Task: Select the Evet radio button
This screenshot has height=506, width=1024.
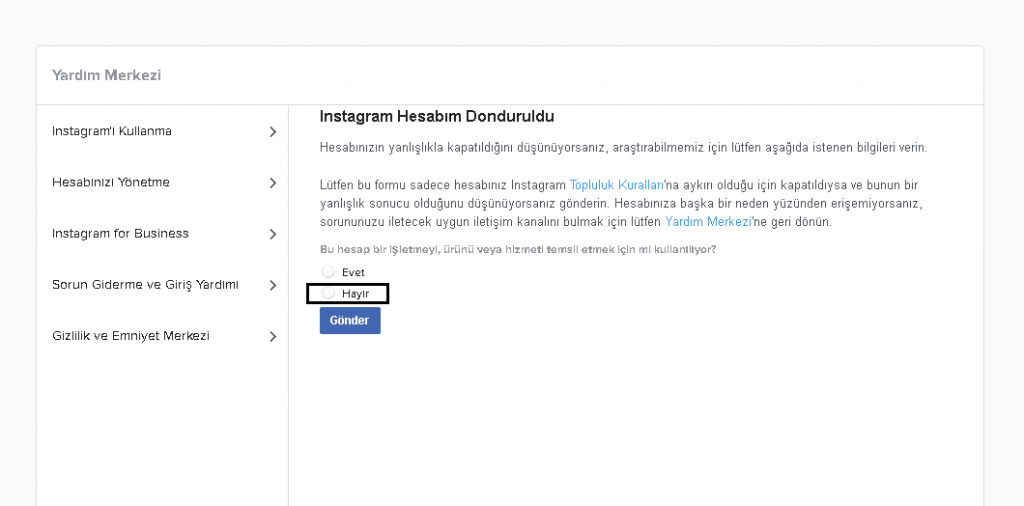Action: (x=328, y=272)
